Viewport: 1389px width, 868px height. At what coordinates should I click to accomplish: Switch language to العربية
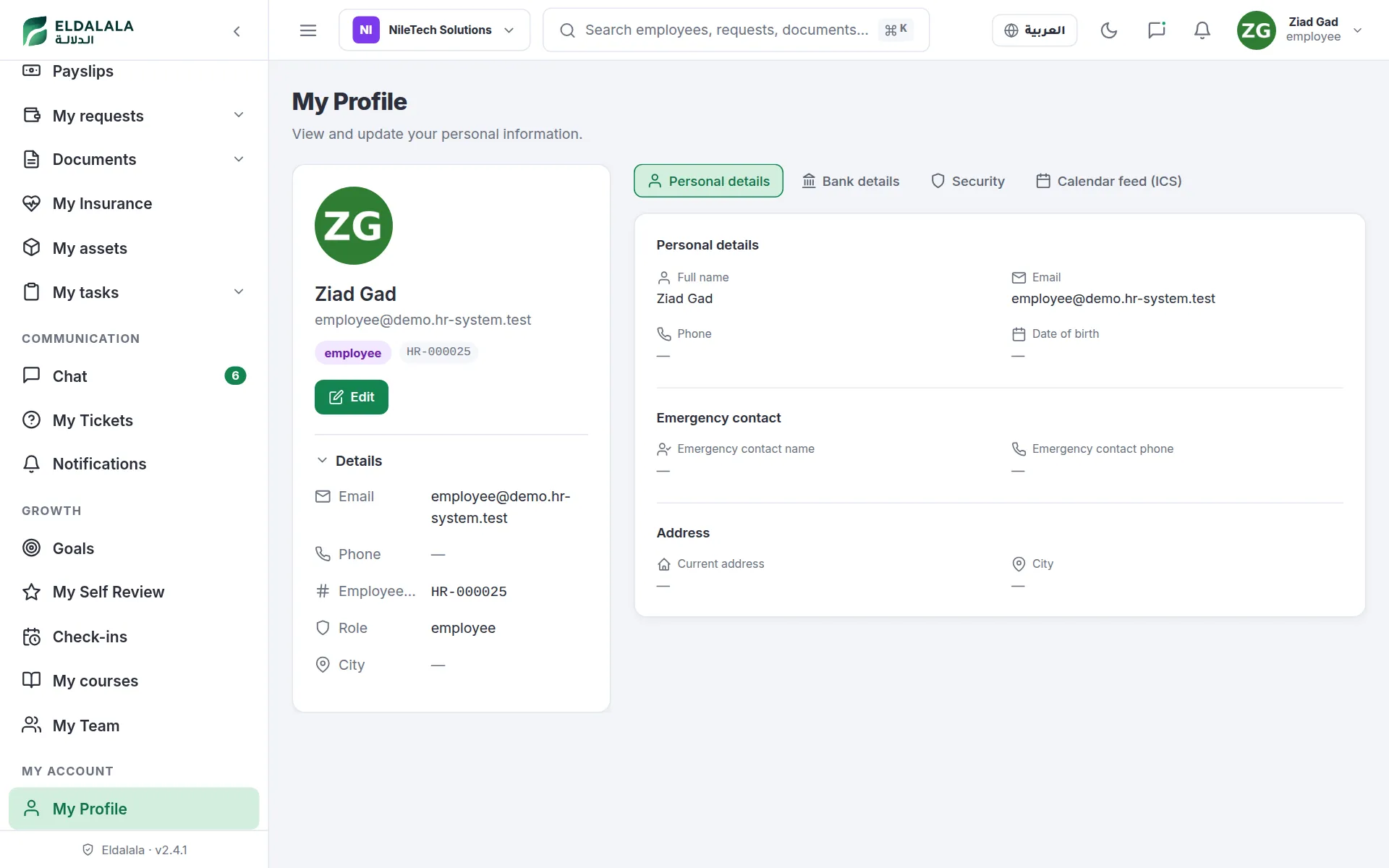pyautogui.click(x=1035, y=30)
